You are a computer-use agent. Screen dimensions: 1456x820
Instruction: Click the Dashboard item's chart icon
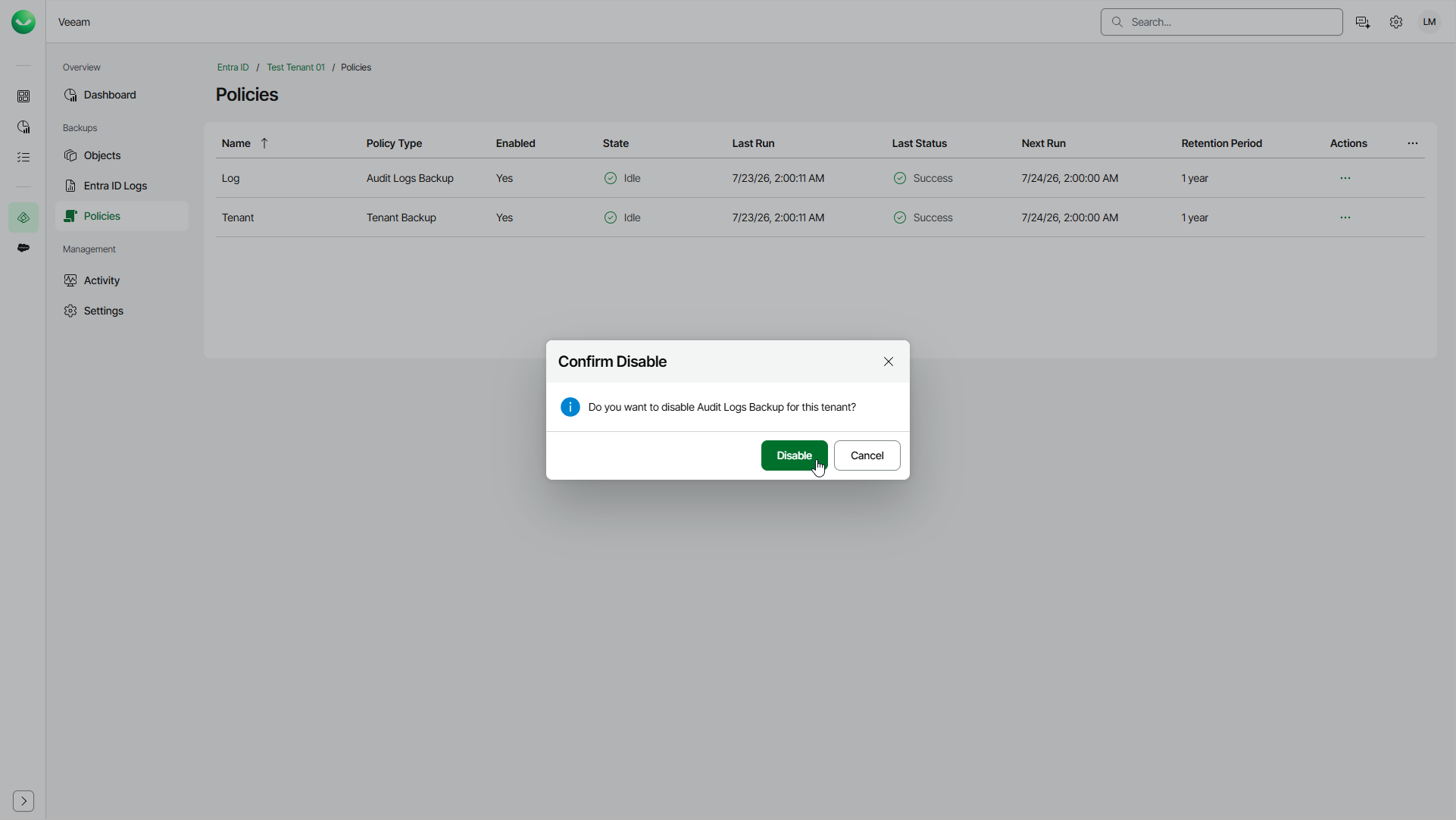(x=70, y=95)
